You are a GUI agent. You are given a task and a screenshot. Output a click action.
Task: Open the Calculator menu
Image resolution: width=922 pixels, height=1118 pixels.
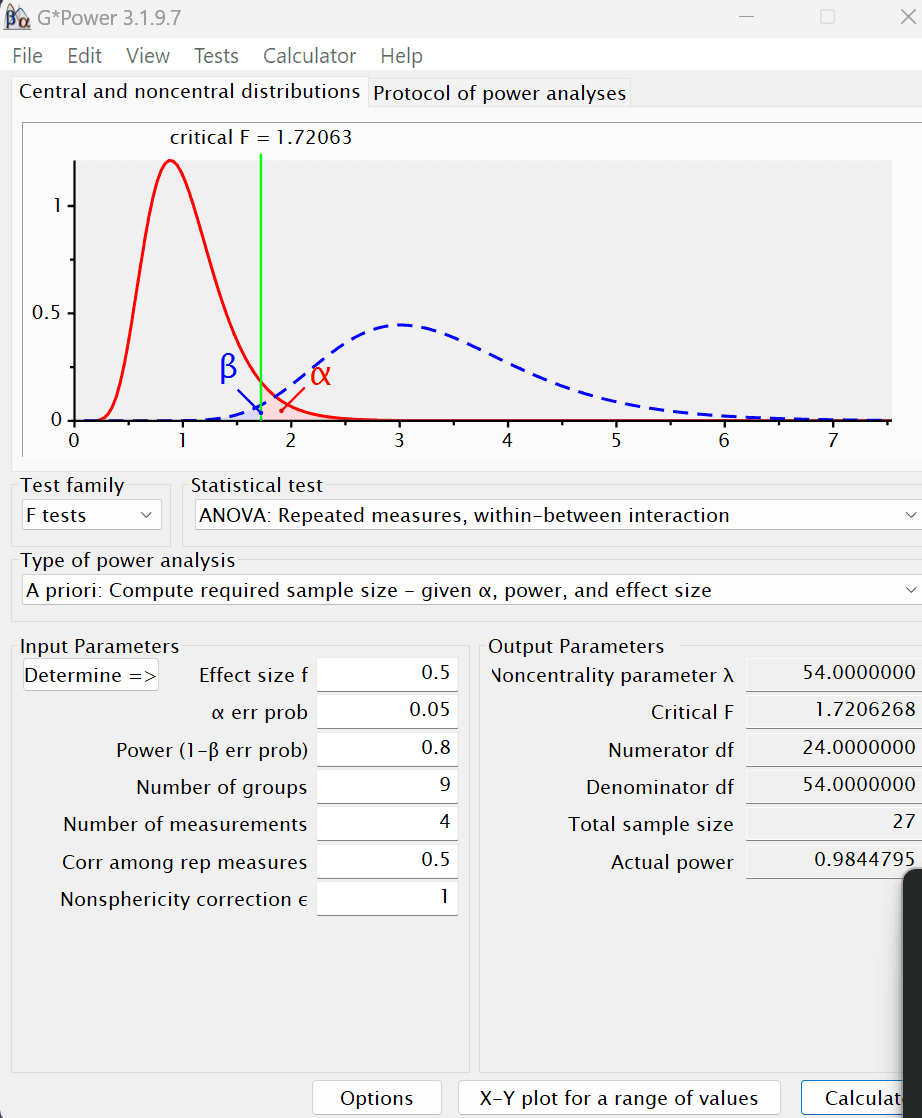(309, 56)
